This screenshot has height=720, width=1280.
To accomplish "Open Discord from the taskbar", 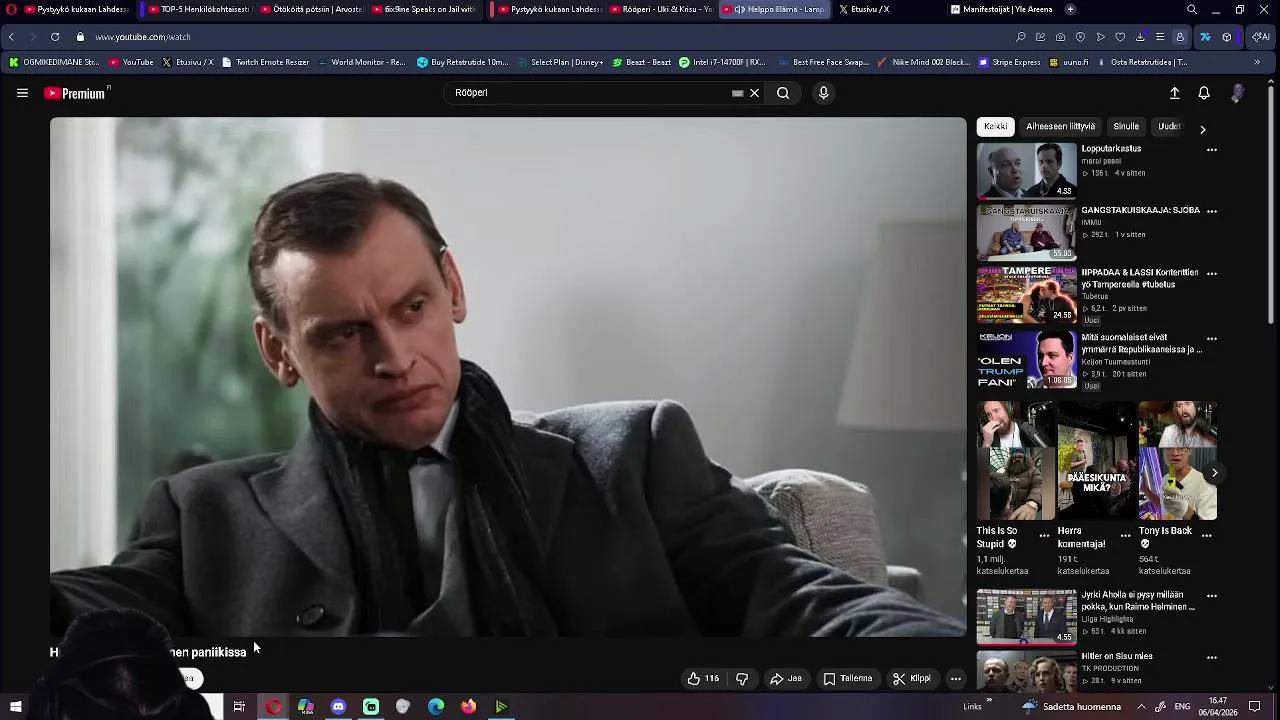I will pyautogui.click(x=338, y=707).
